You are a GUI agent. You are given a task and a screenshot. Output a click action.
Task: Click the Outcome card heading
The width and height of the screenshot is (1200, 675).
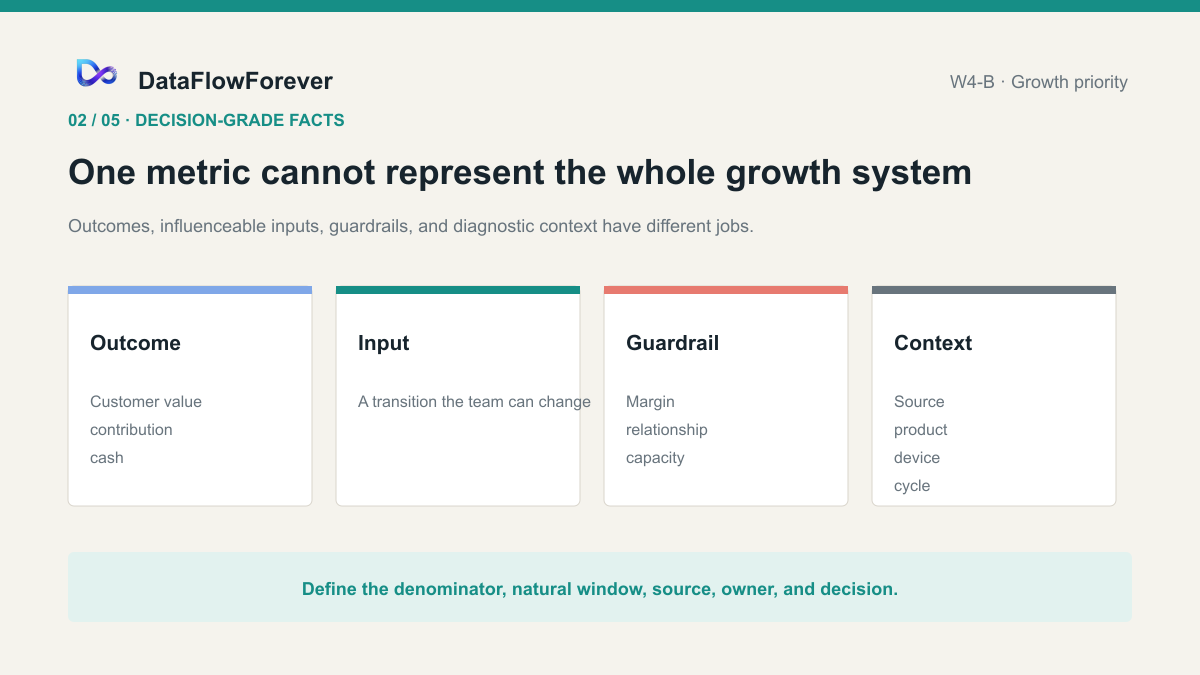pos(135,343)
